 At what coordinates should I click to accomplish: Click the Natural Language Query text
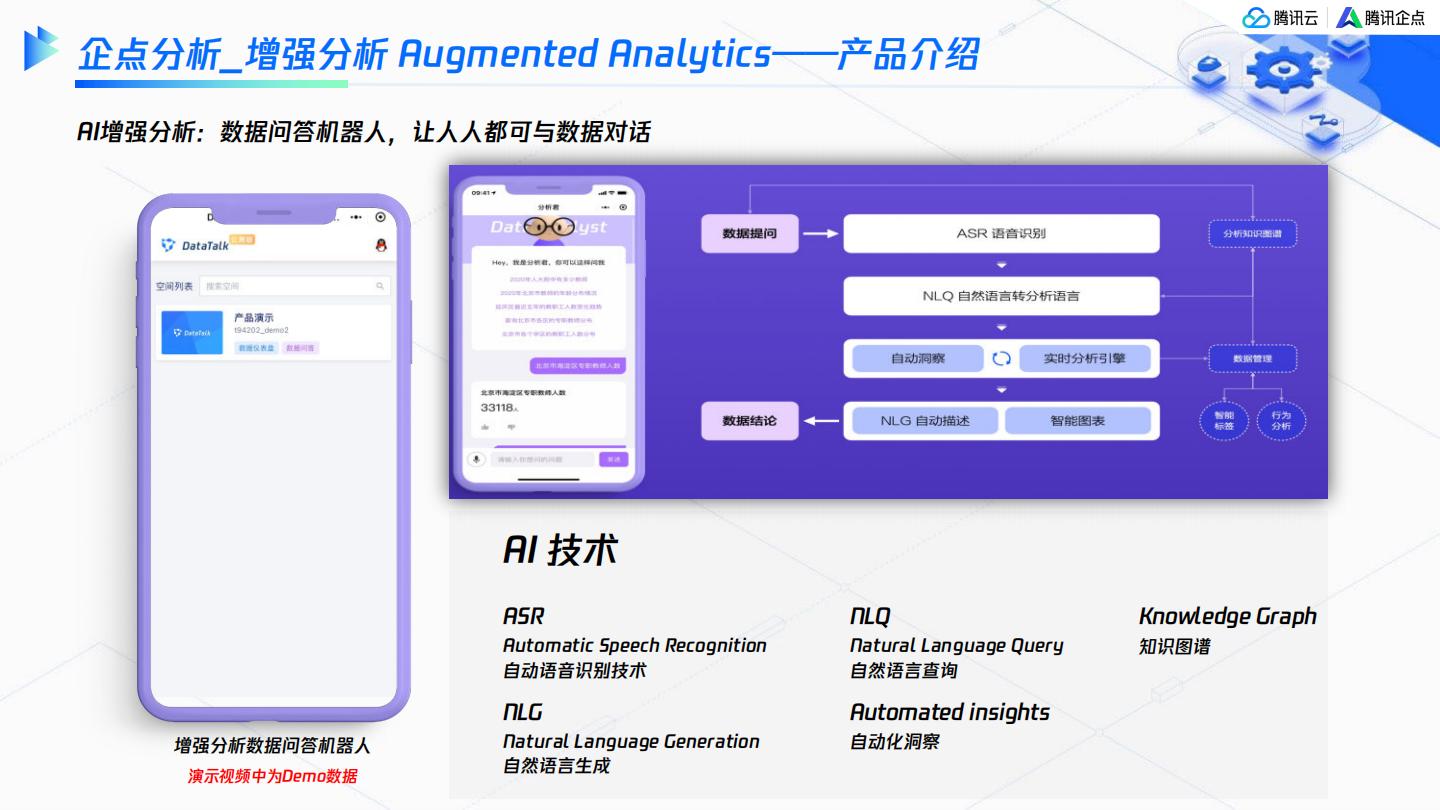click(957, 646)
